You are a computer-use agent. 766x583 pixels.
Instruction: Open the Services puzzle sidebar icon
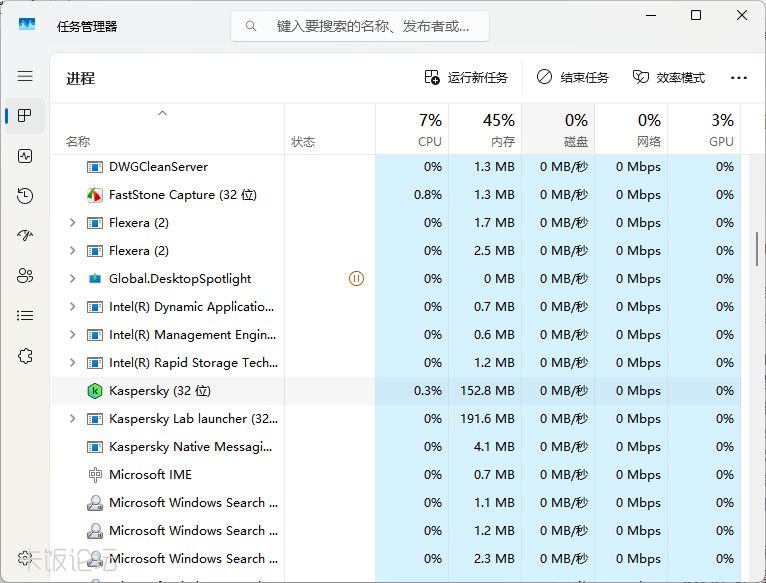pyautogui.click(x=25, y=356)
